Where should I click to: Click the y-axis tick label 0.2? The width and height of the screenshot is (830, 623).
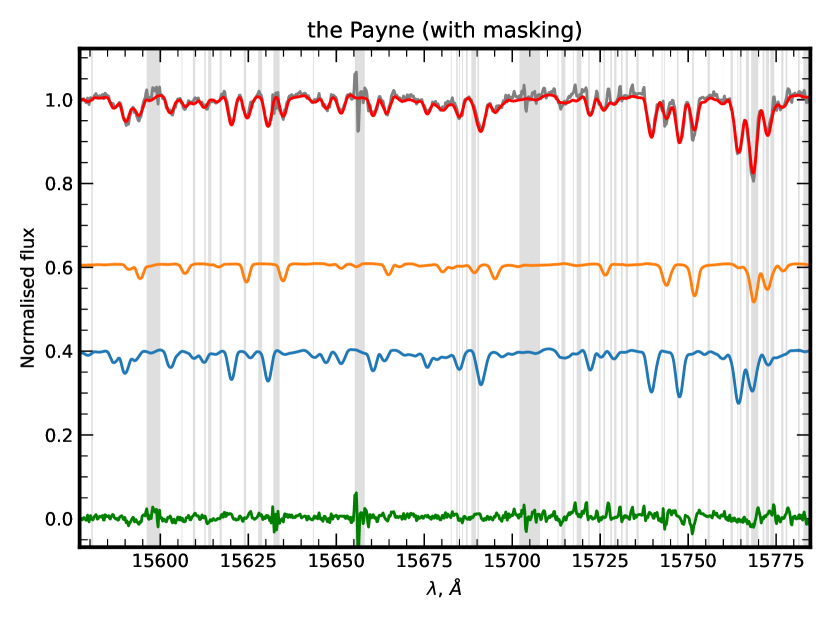click(59, 435)
